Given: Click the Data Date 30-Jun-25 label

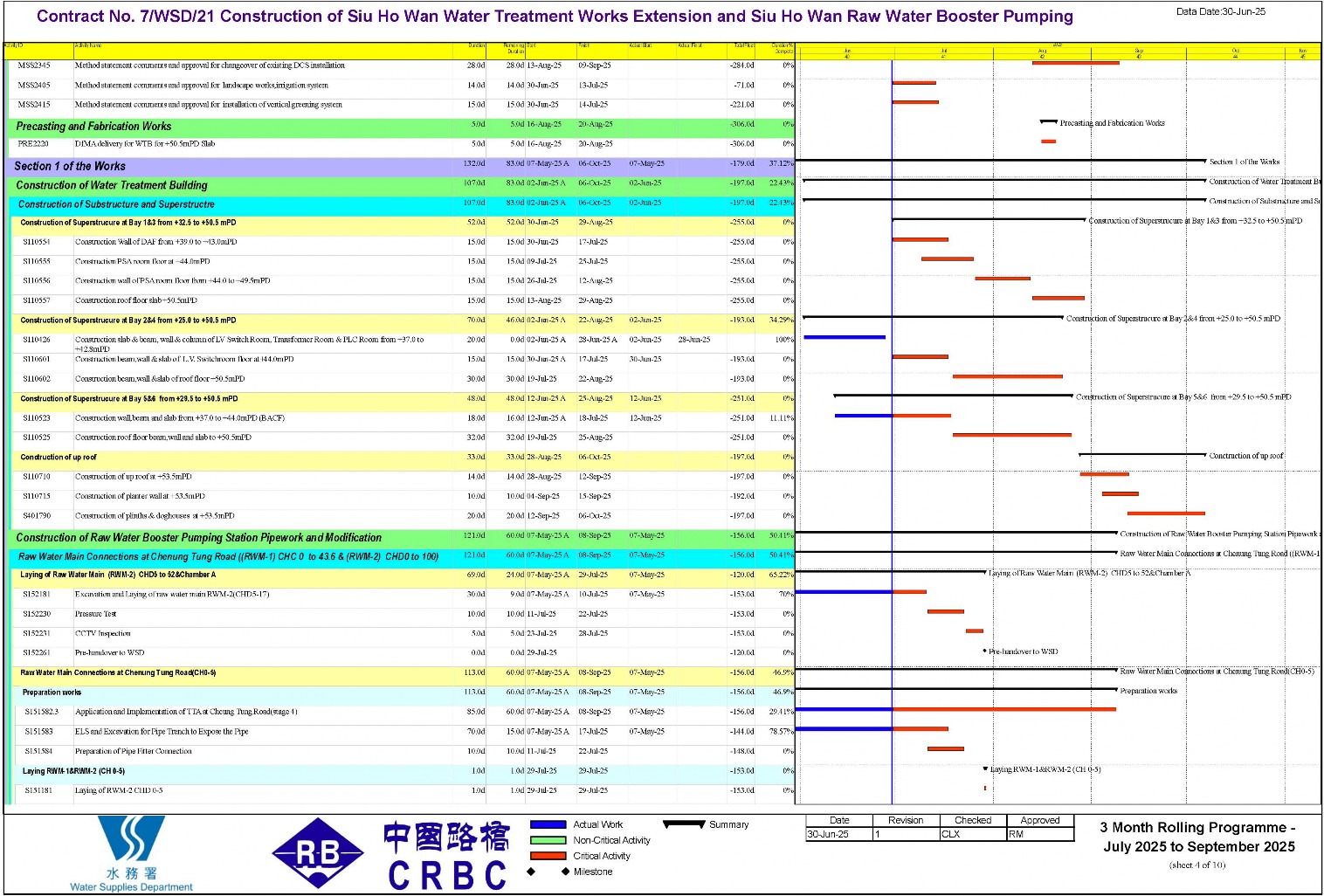Looking at the screenshot, I should coord(1220,11).
